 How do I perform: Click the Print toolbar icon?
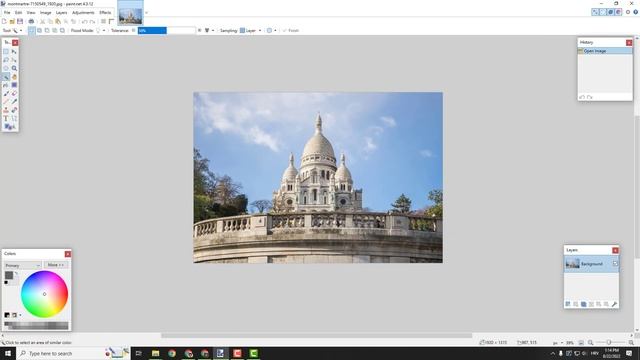(x=31, y=21)
